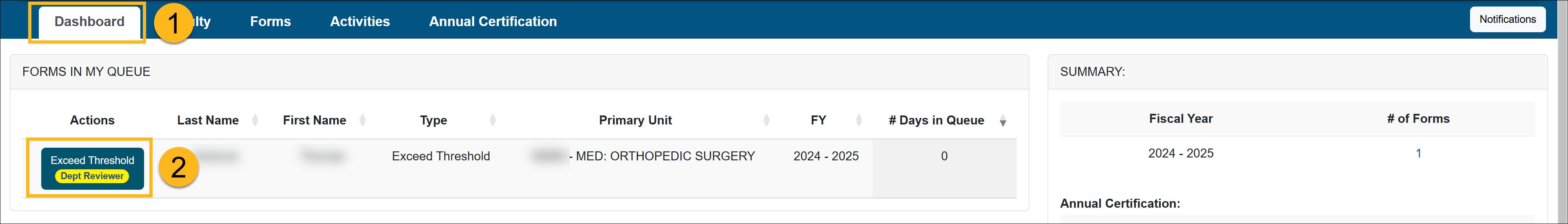Select the Annual Certification tab
The image size is (1568, 224).
pos(493,22)
